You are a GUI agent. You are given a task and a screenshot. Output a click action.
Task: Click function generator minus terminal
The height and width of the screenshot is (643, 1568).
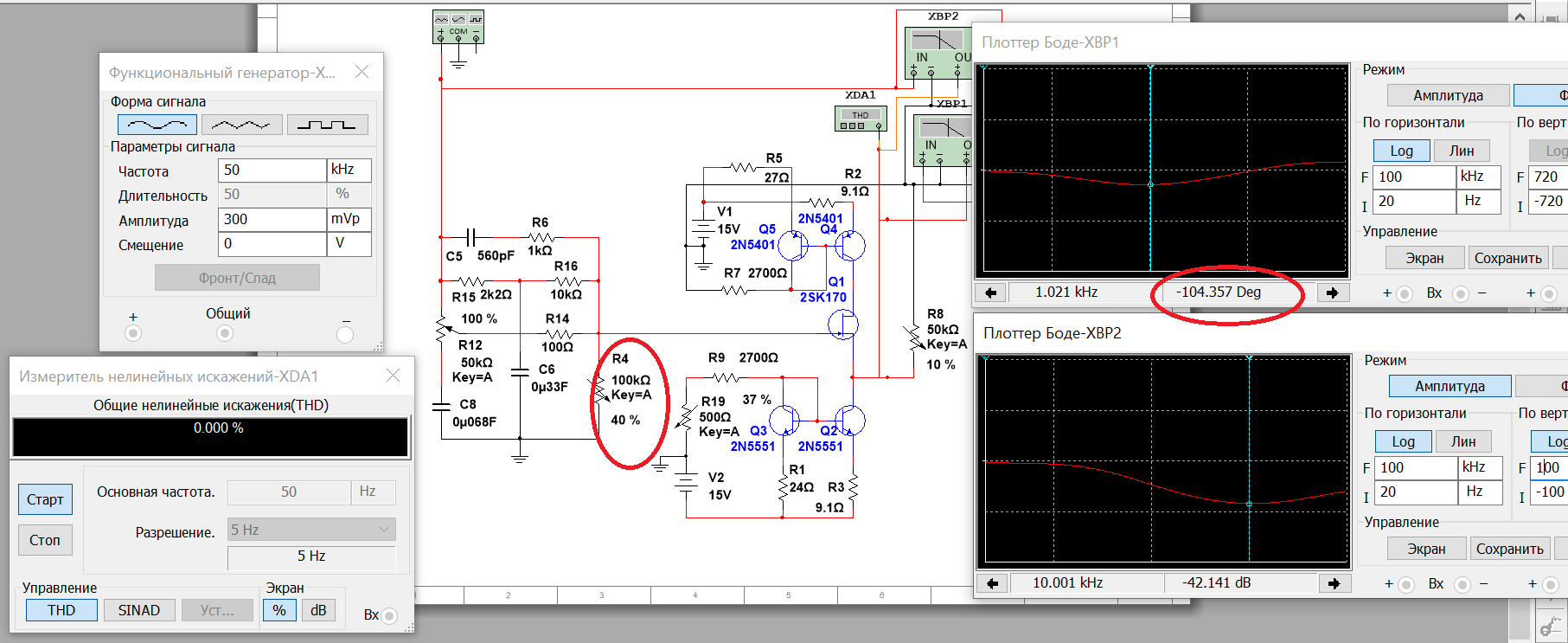point(345,333)
